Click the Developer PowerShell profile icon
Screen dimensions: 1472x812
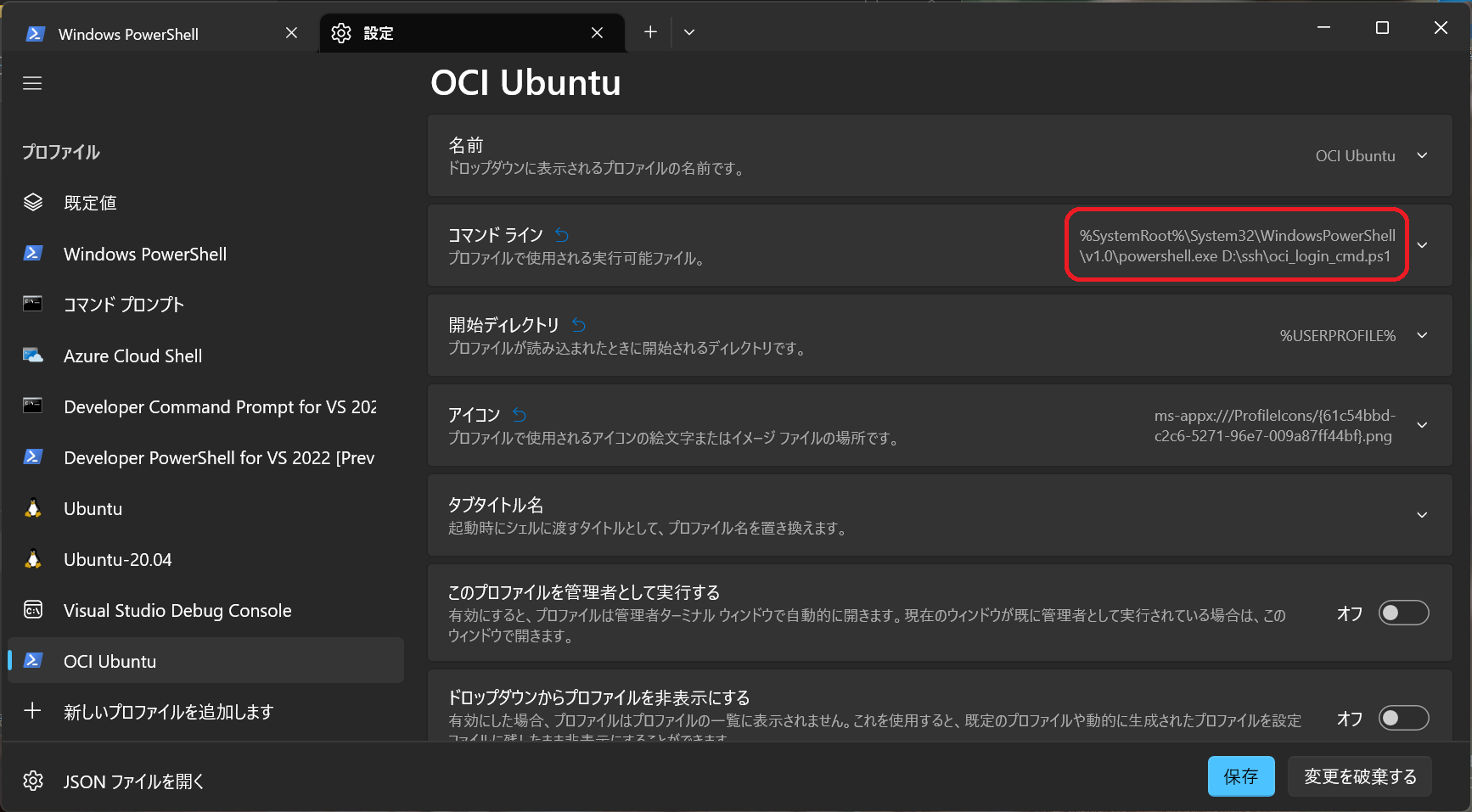[33, 456]
